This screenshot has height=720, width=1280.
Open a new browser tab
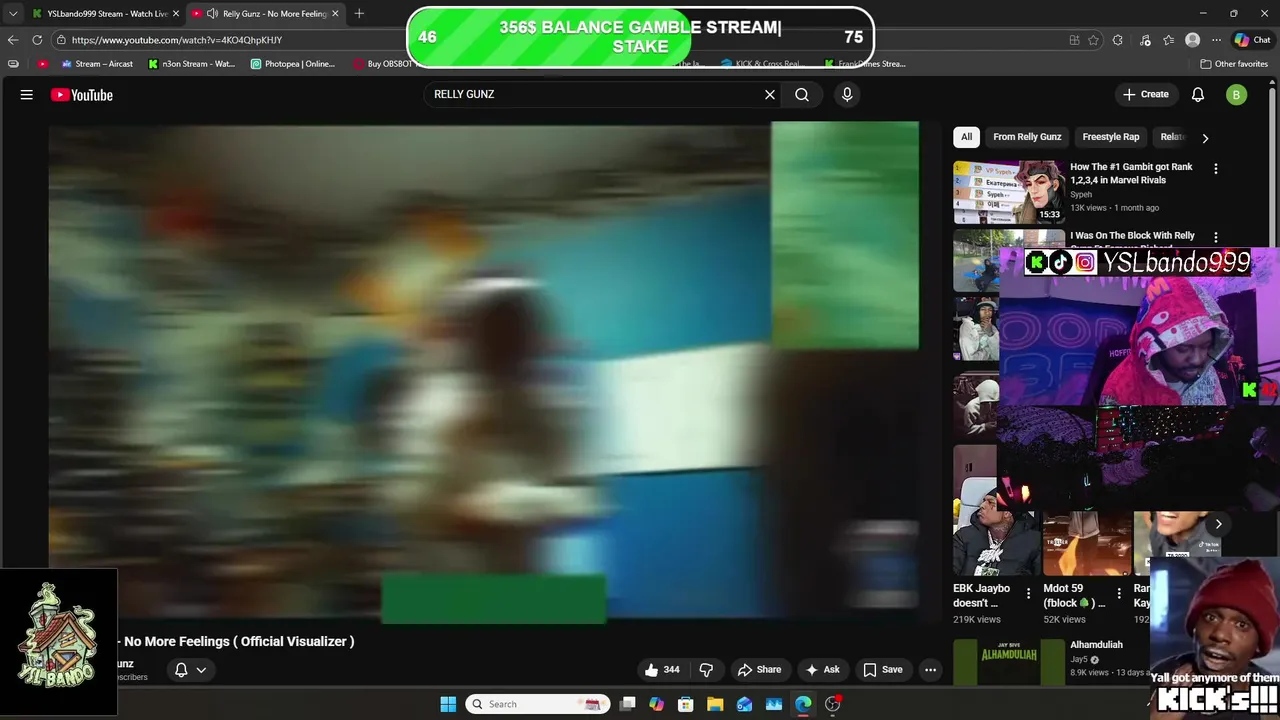359,14
